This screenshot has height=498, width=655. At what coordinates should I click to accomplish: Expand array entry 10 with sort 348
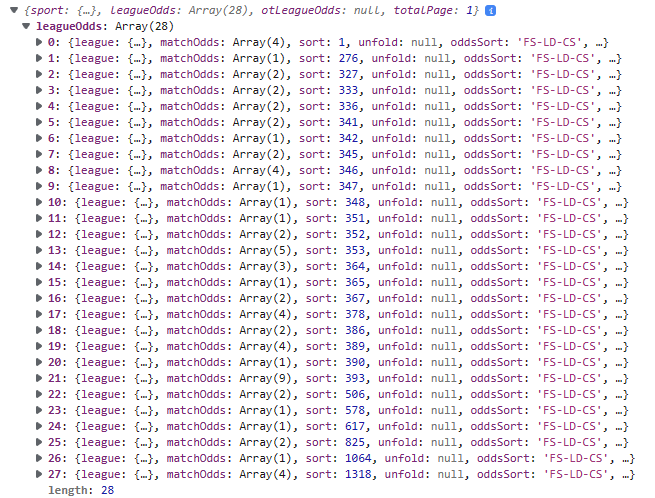(39, 202)
